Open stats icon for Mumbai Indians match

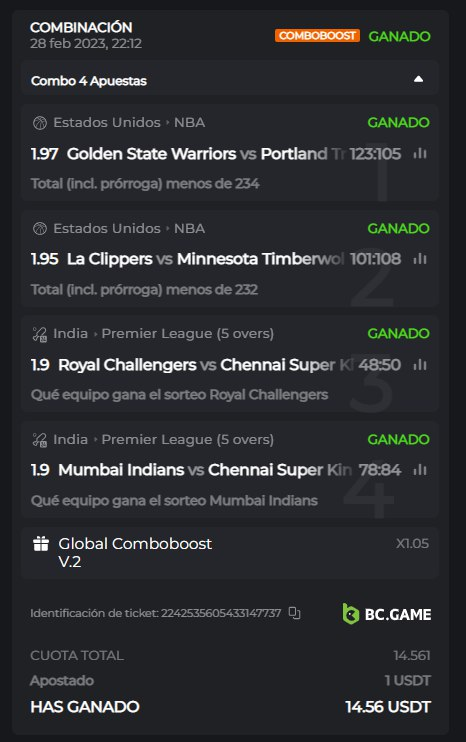[420, 470]
